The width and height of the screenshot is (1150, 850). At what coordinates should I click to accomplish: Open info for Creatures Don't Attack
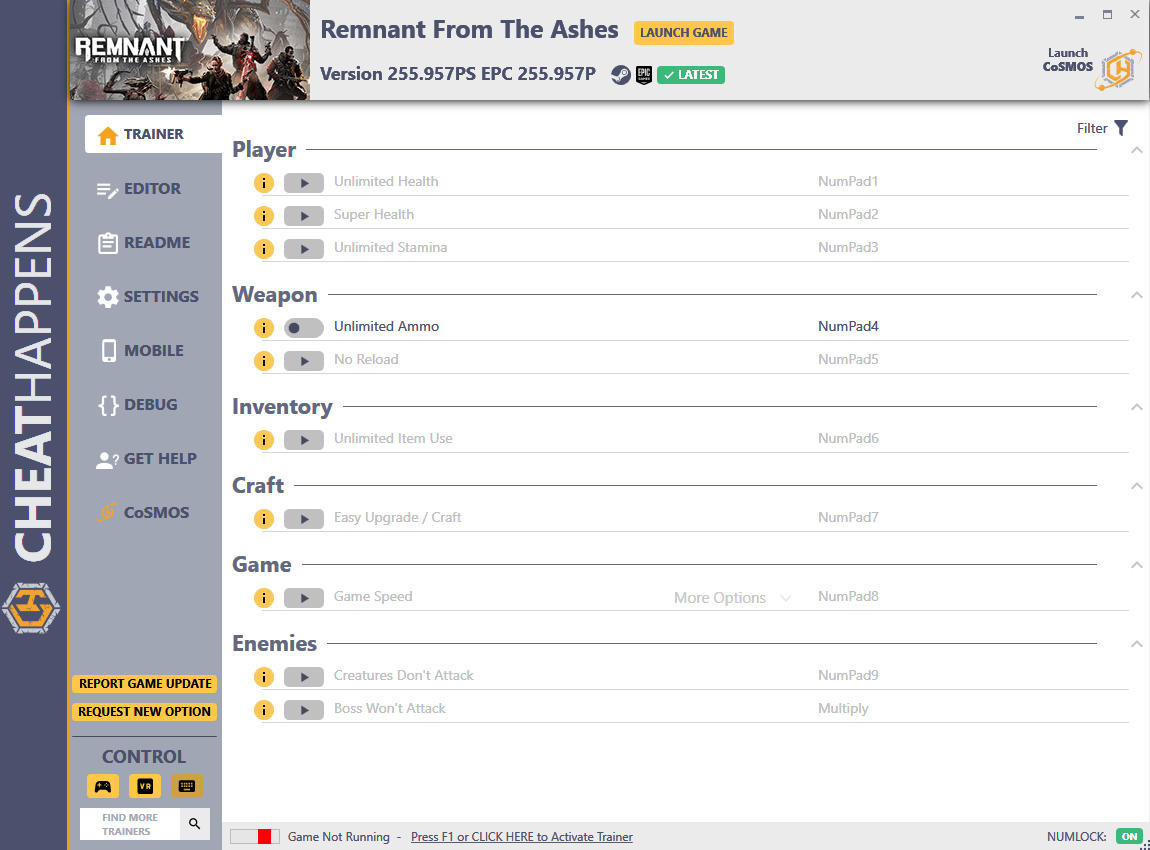(264, 677)
